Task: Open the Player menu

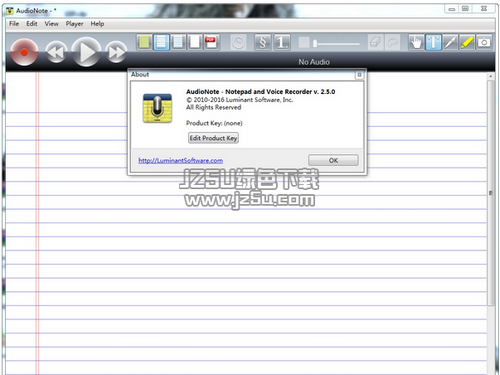Action: pyautogui.click(x=74, y=24)
